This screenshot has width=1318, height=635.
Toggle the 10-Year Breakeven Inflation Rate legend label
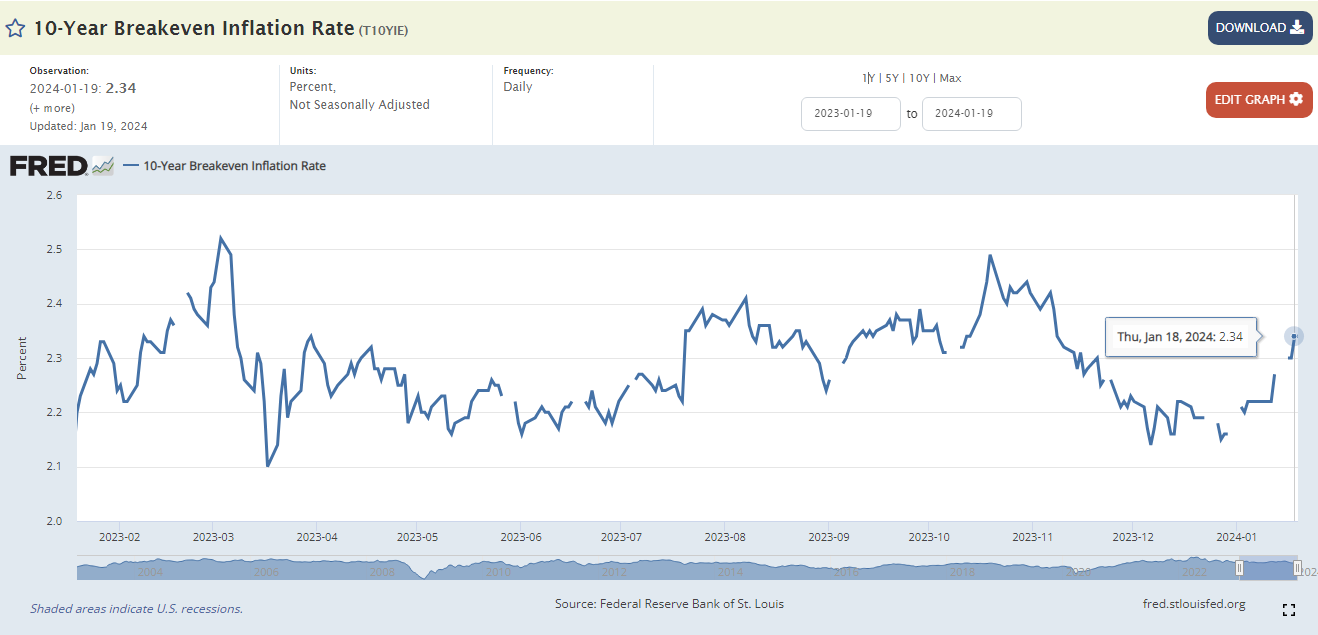click(x=234, y=166)
